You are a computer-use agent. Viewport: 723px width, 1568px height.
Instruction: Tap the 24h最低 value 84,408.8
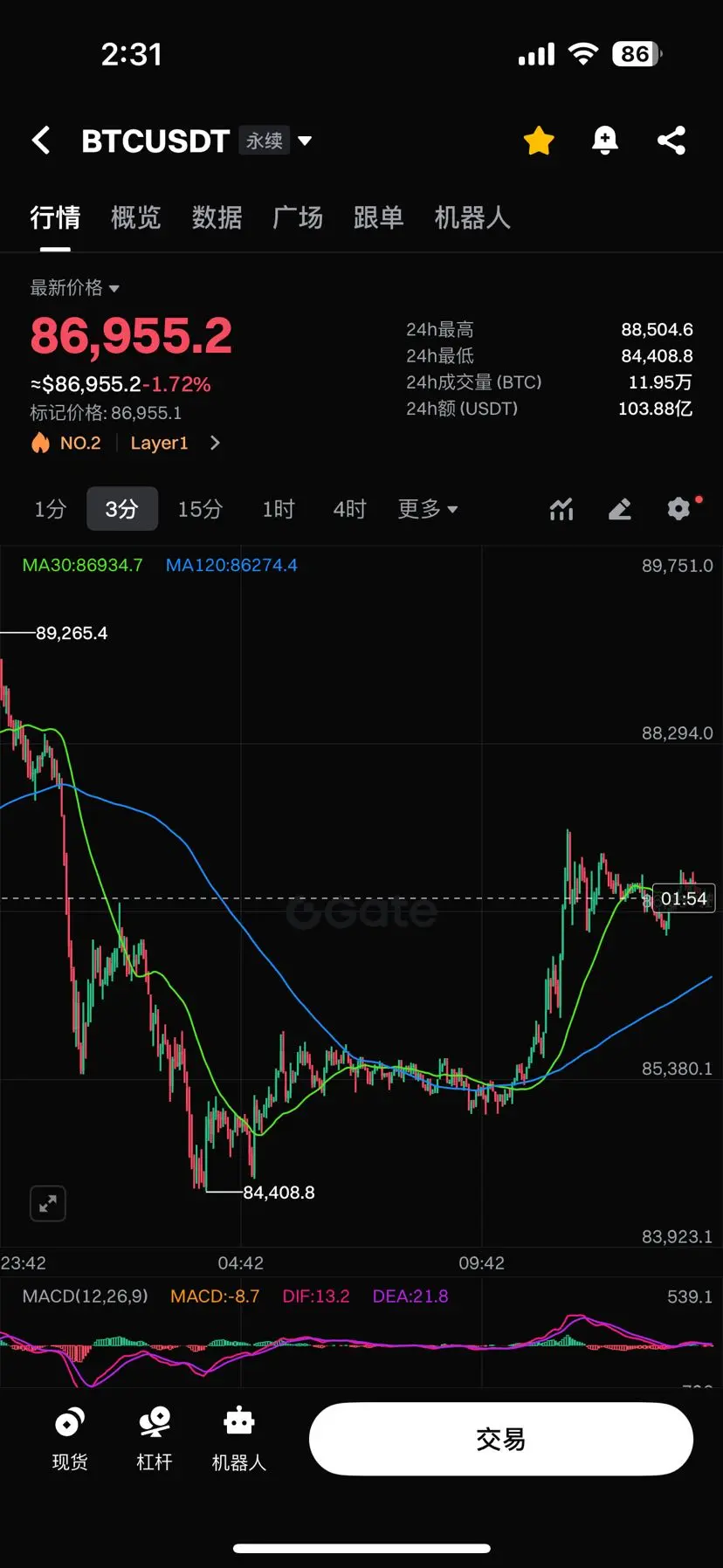point(657,356)
